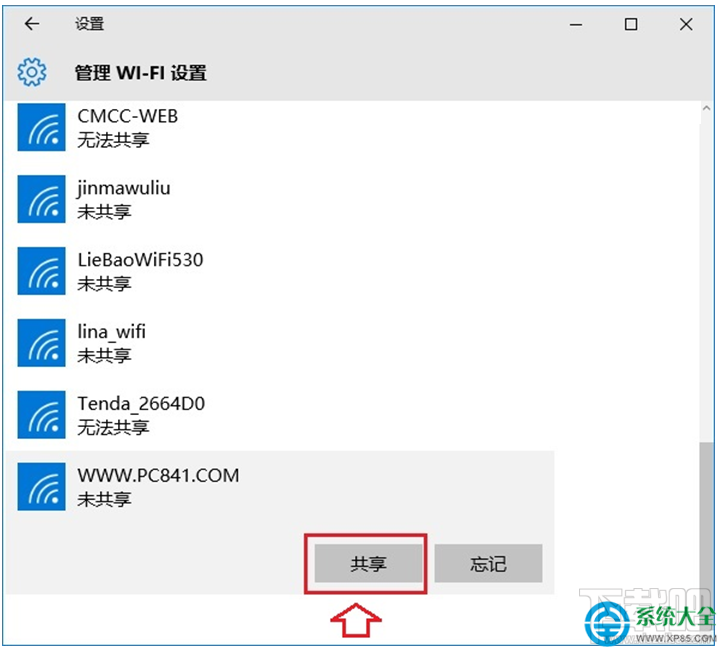Click 未共享 status under lina_wifi

pyautogui.click(x=104, y=355)
